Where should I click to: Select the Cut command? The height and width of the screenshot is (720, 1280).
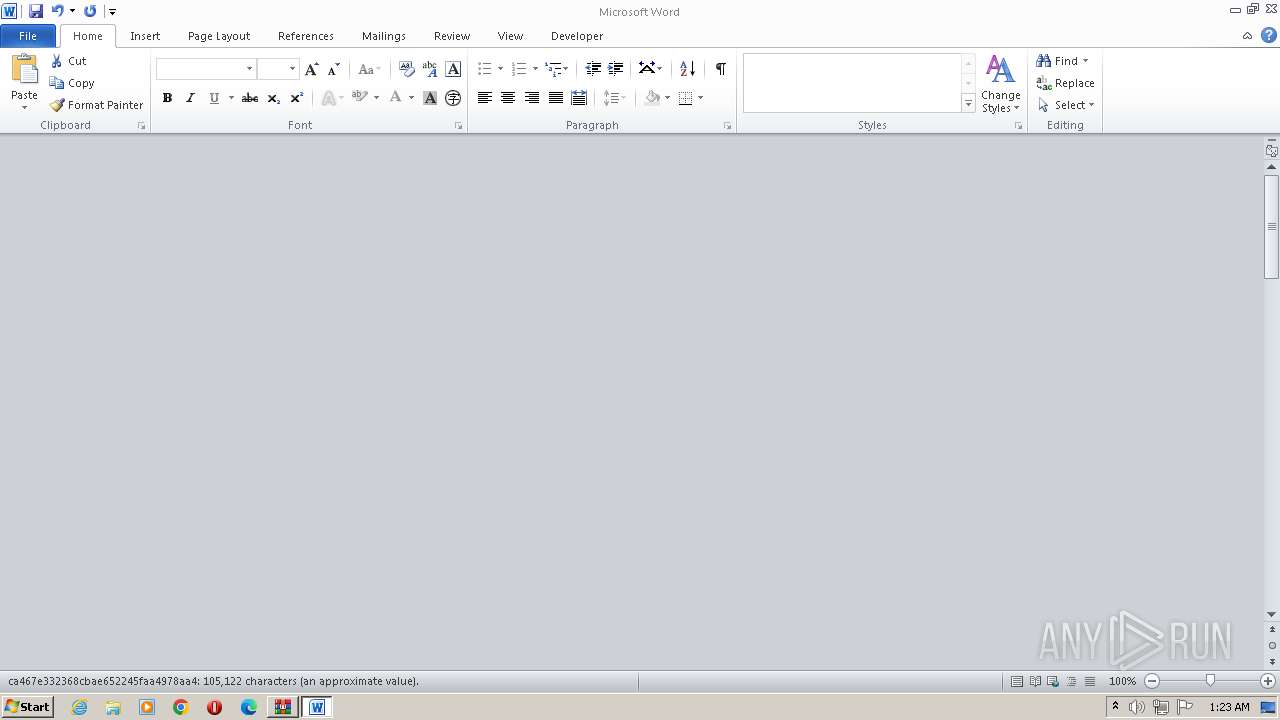click(68, 61)
